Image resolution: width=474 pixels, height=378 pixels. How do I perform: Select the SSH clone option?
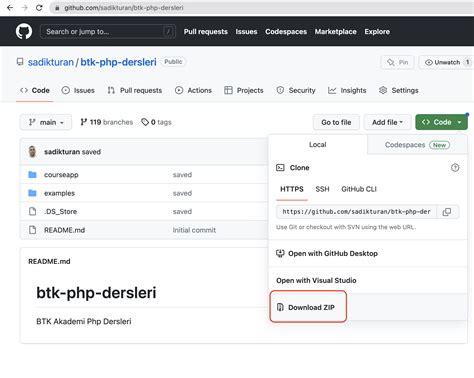[x=322, y=189]
